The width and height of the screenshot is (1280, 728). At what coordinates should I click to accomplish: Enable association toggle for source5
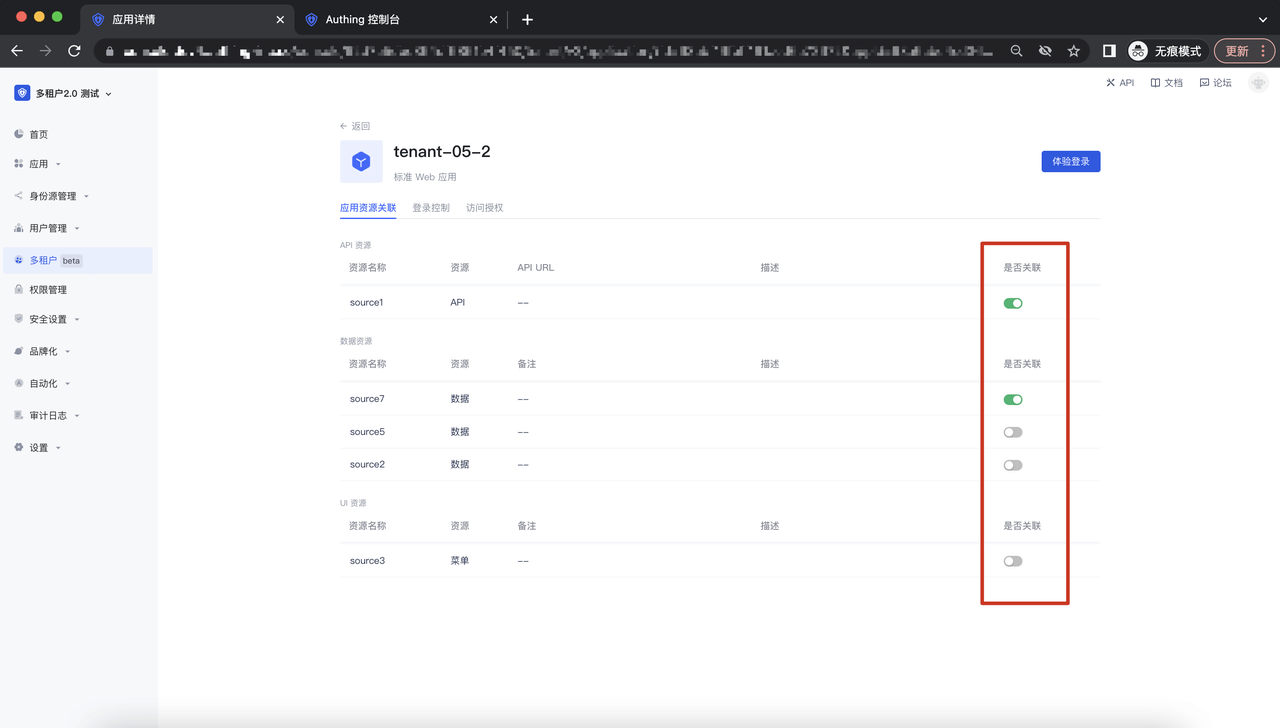[x=1013, y=433]
